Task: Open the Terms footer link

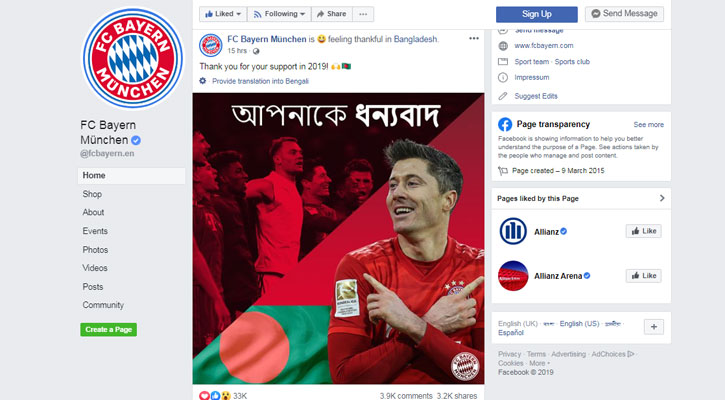Action: coord(536,354)
